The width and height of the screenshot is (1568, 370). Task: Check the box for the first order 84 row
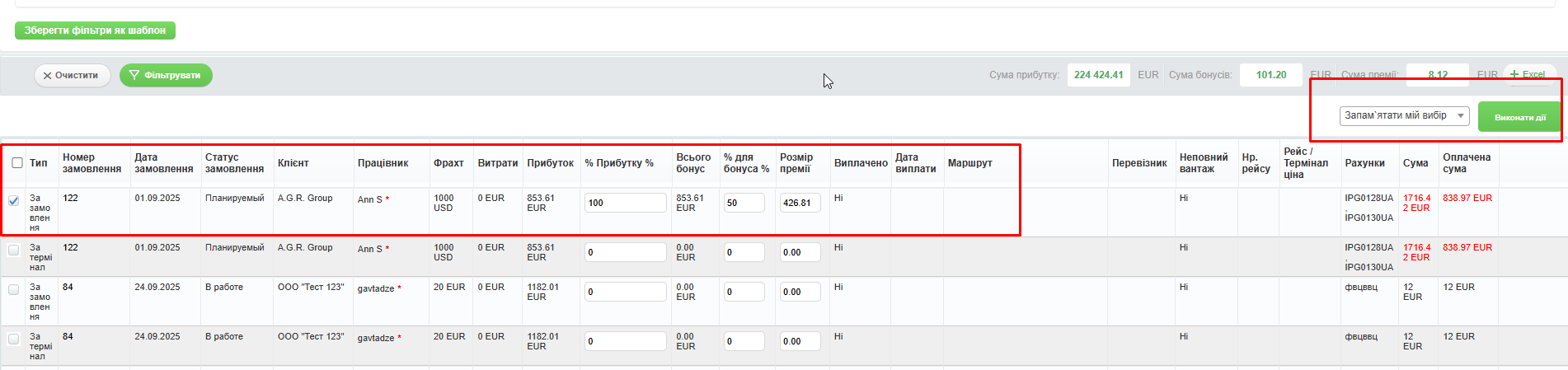pos(14,289)
